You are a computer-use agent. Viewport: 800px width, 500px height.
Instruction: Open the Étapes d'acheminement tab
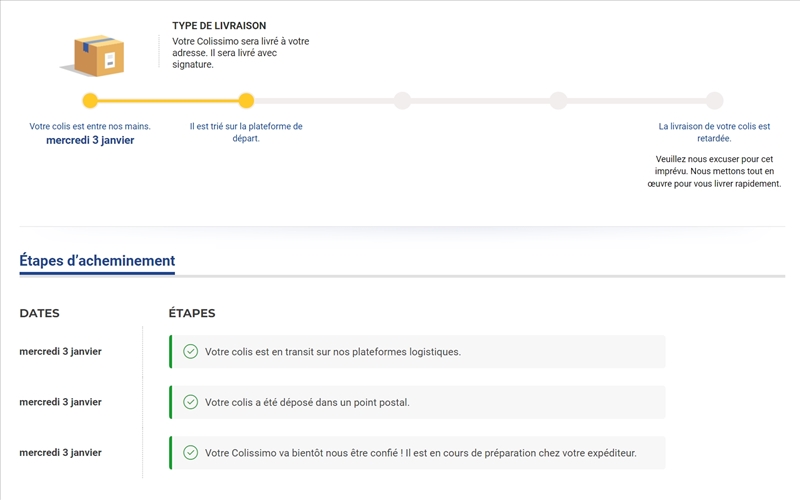tap(97, 261)
